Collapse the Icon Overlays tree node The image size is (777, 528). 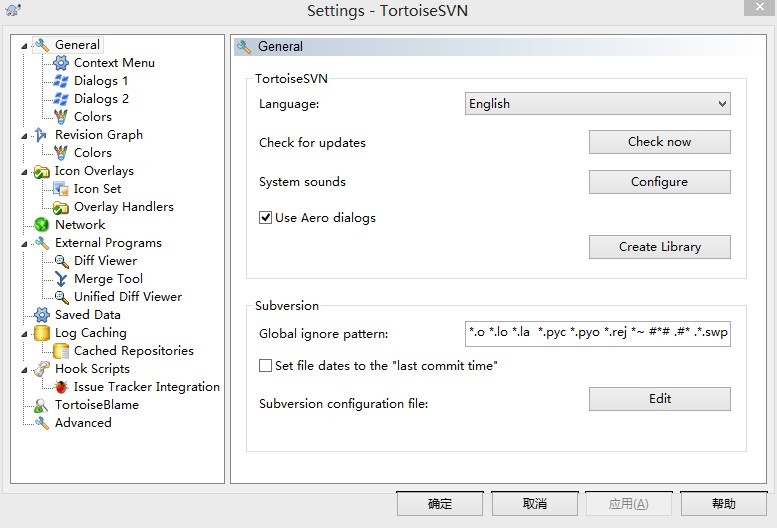pos(24,172)
